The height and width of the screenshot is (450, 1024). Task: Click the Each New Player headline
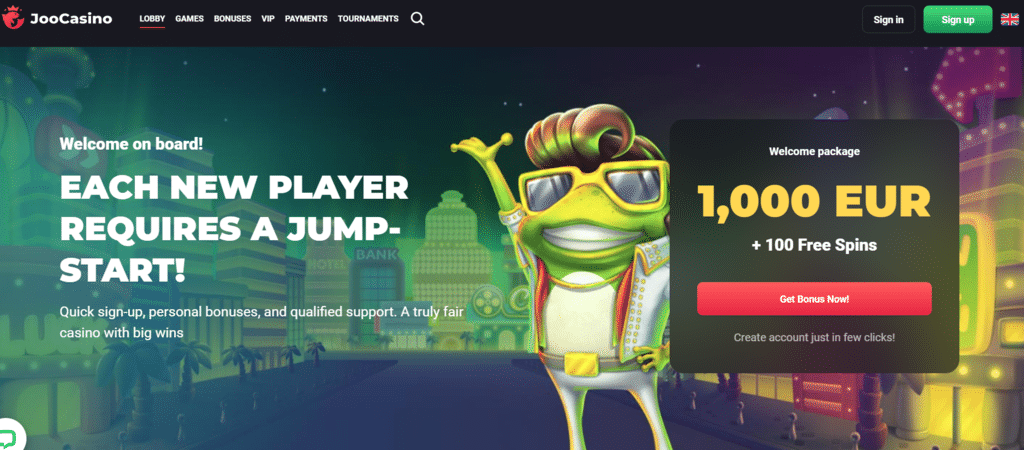234,230
